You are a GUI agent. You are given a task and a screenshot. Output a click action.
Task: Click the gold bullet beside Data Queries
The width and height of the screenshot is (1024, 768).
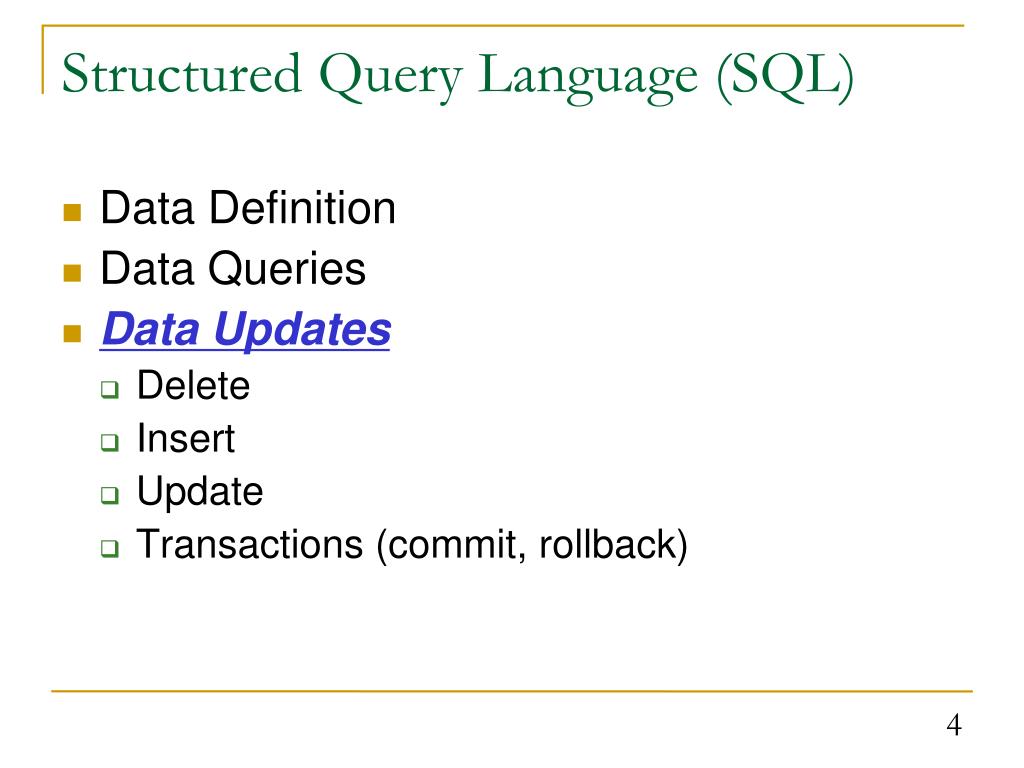[72, 272]
